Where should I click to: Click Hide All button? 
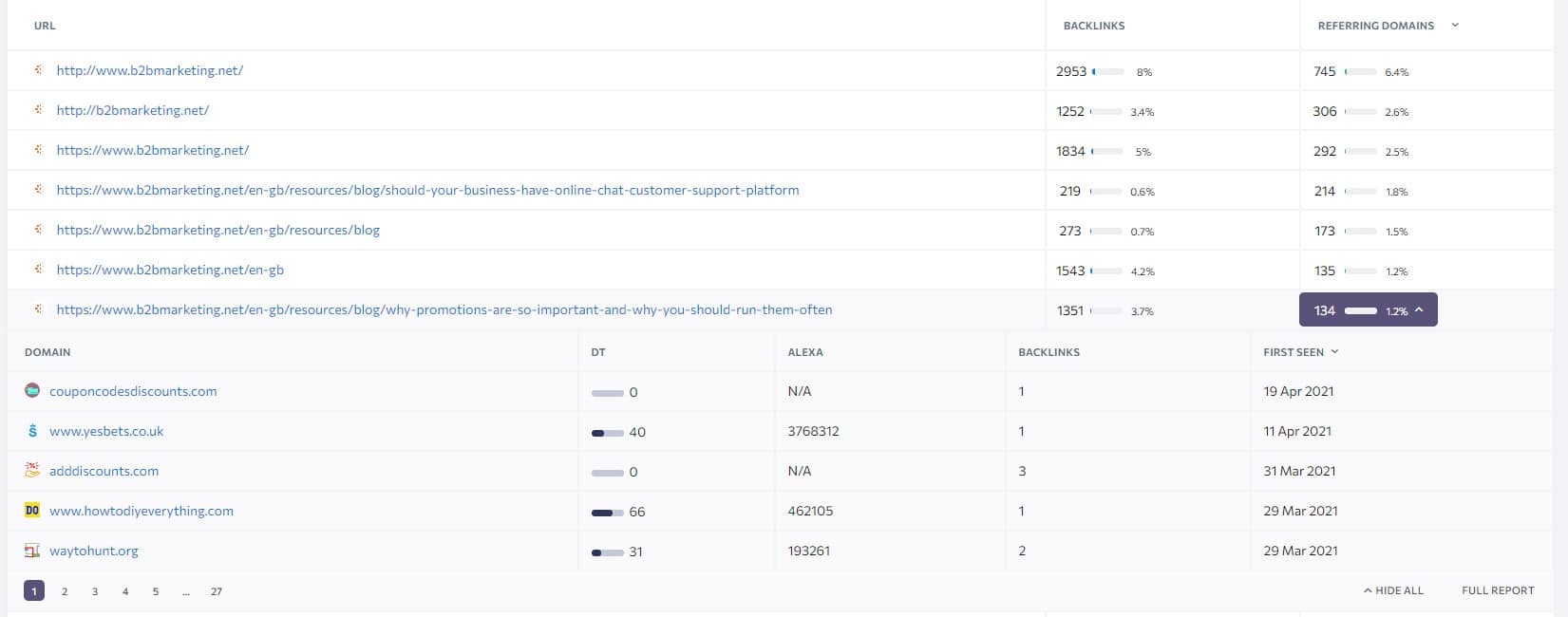click(1393, 590)
